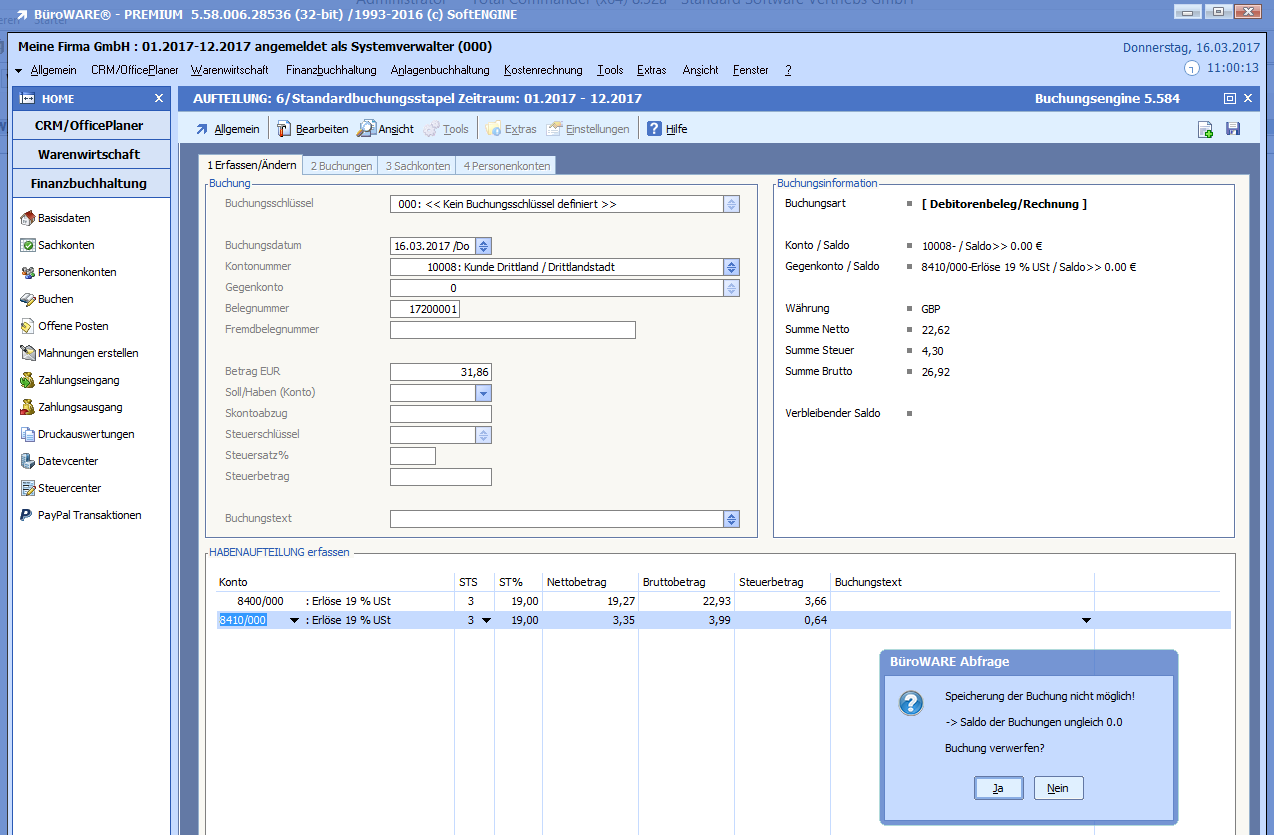Open Mahnungen erstellen in the sidebar

coord(88,353)
